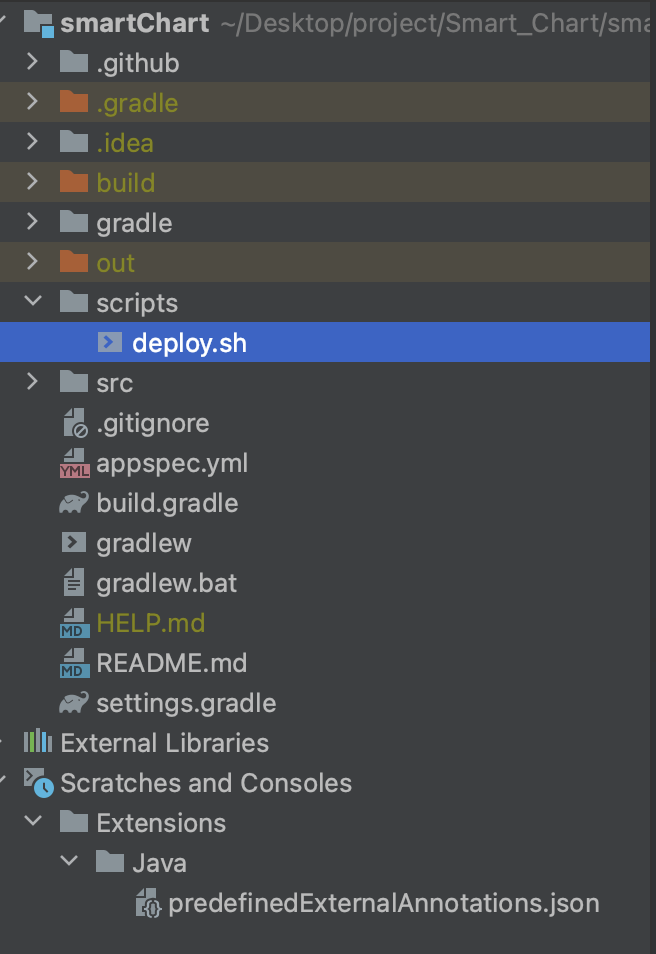Click the deploy.sh shell script icon
Image resolution: width=656 pixels, height=954 pixels.
point(110,343)
